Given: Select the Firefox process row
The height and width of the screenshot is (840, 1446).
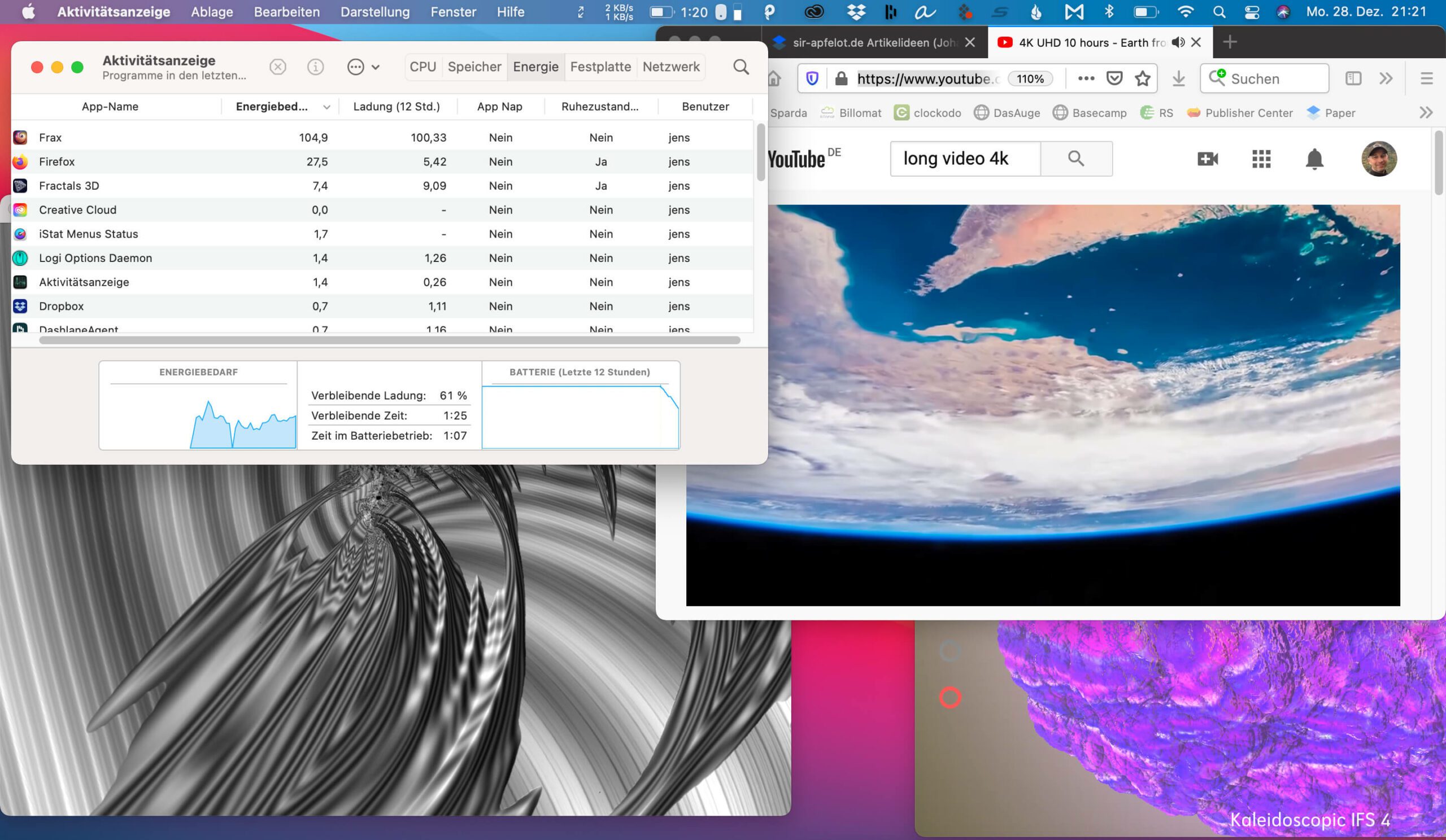Looking at the screenshot, I should [382, 161].
